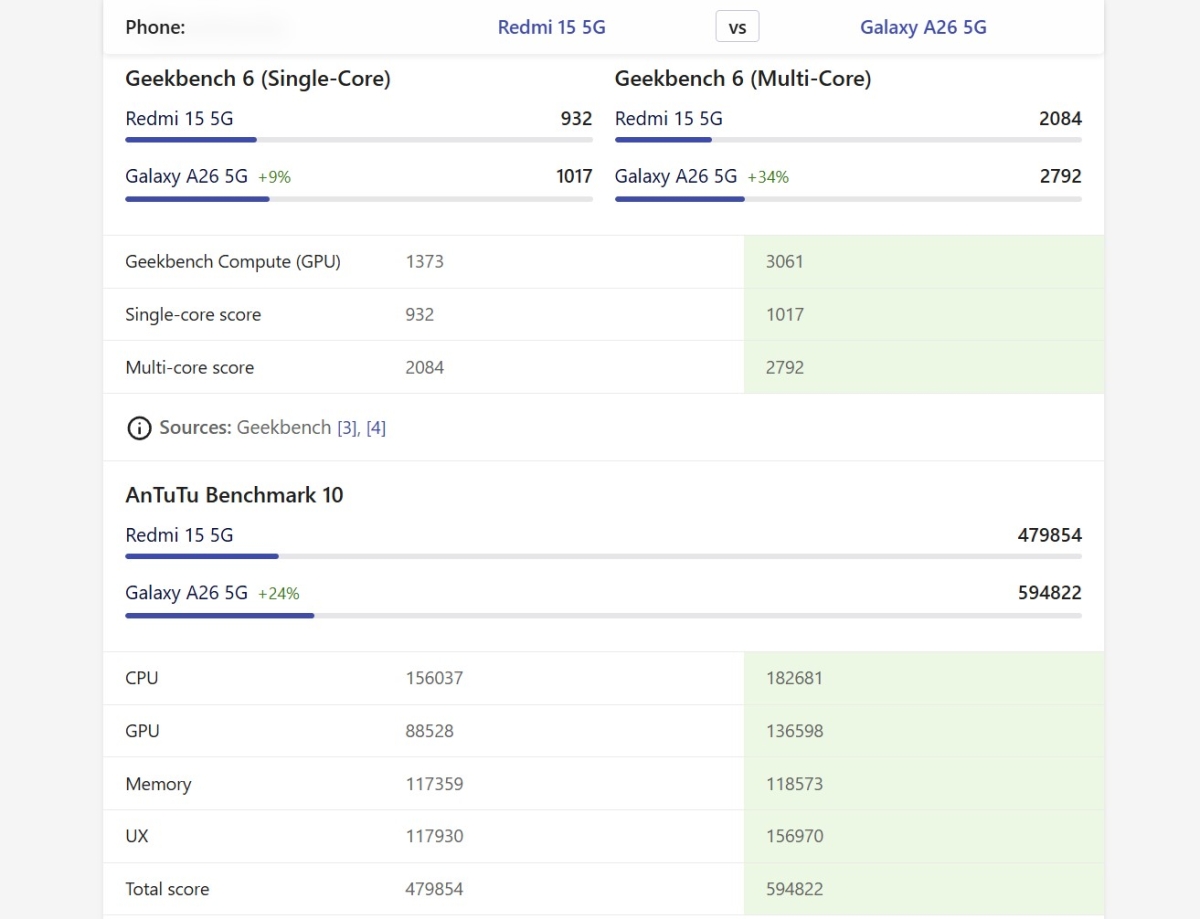Select the UX score cell 156970

(795, 836)
